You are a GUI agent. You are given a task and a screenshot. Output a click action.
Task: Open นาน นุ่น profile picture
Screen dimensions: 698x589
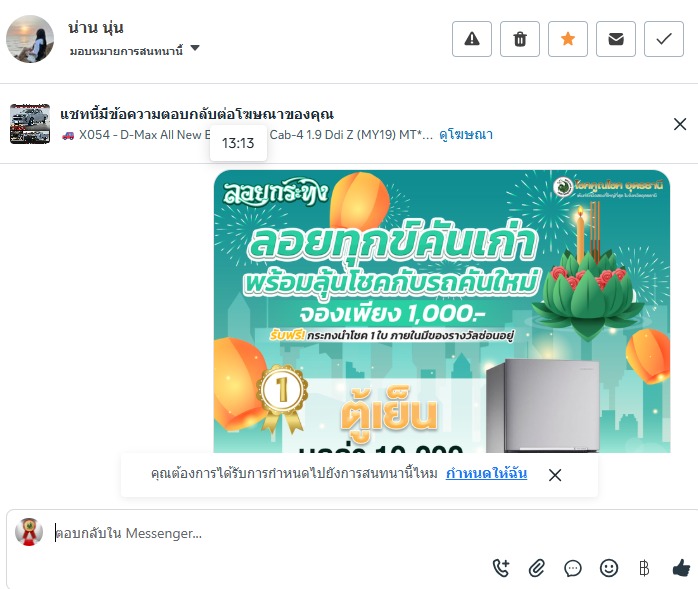click(30, 39)
